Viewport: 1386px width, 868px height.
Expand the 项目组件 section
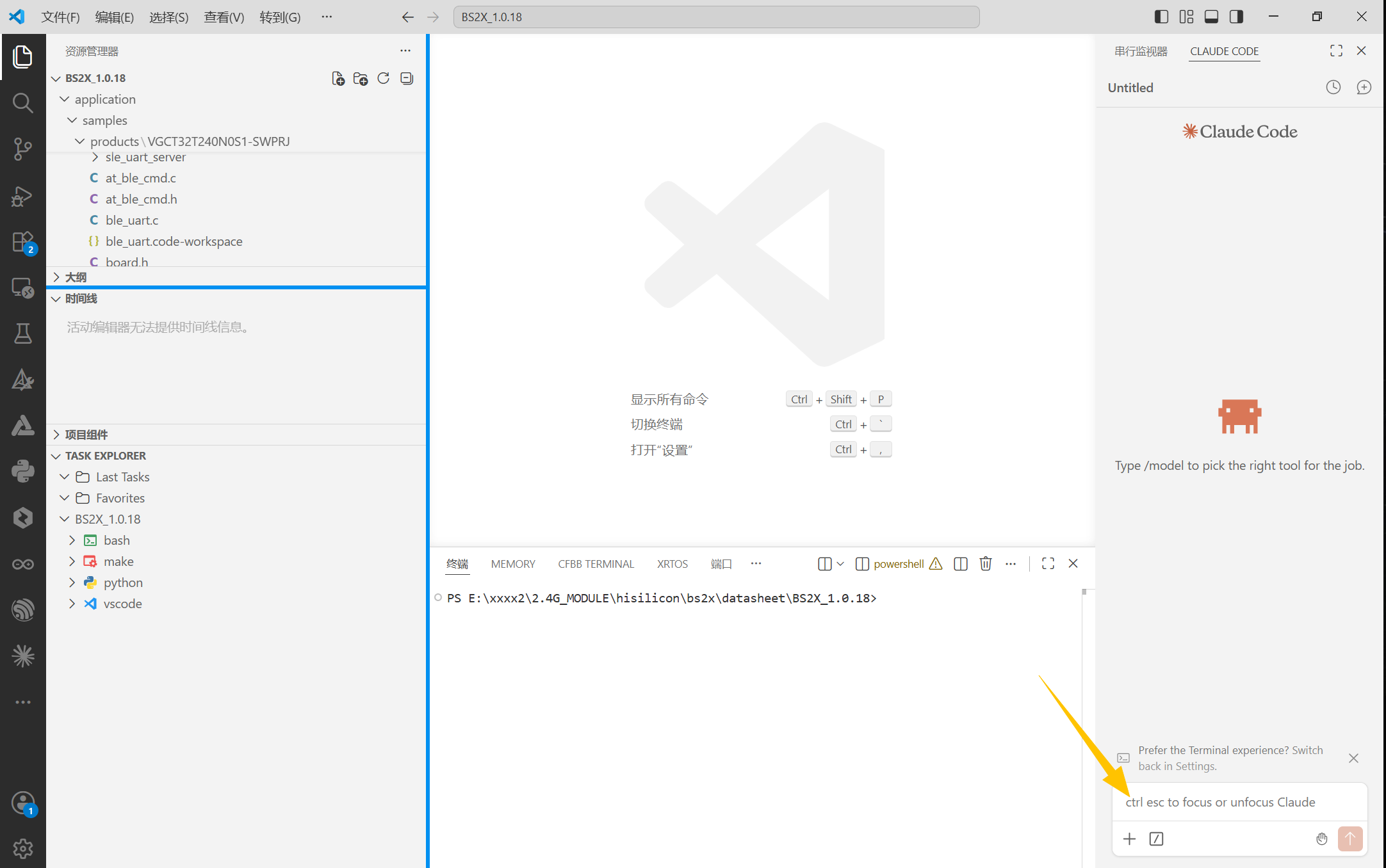[56, 435]
